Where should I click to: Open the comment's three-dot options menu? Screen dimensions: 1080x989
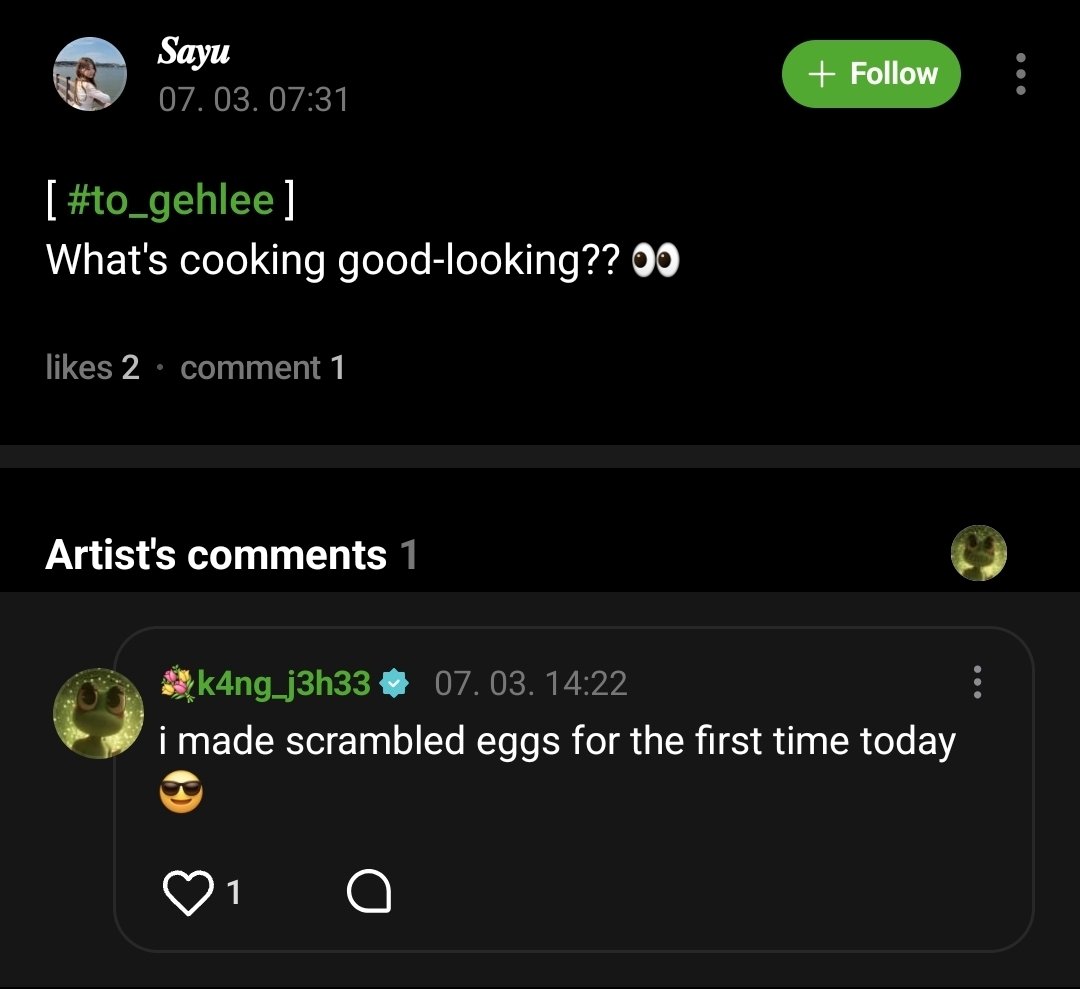[x=977, y=683]
